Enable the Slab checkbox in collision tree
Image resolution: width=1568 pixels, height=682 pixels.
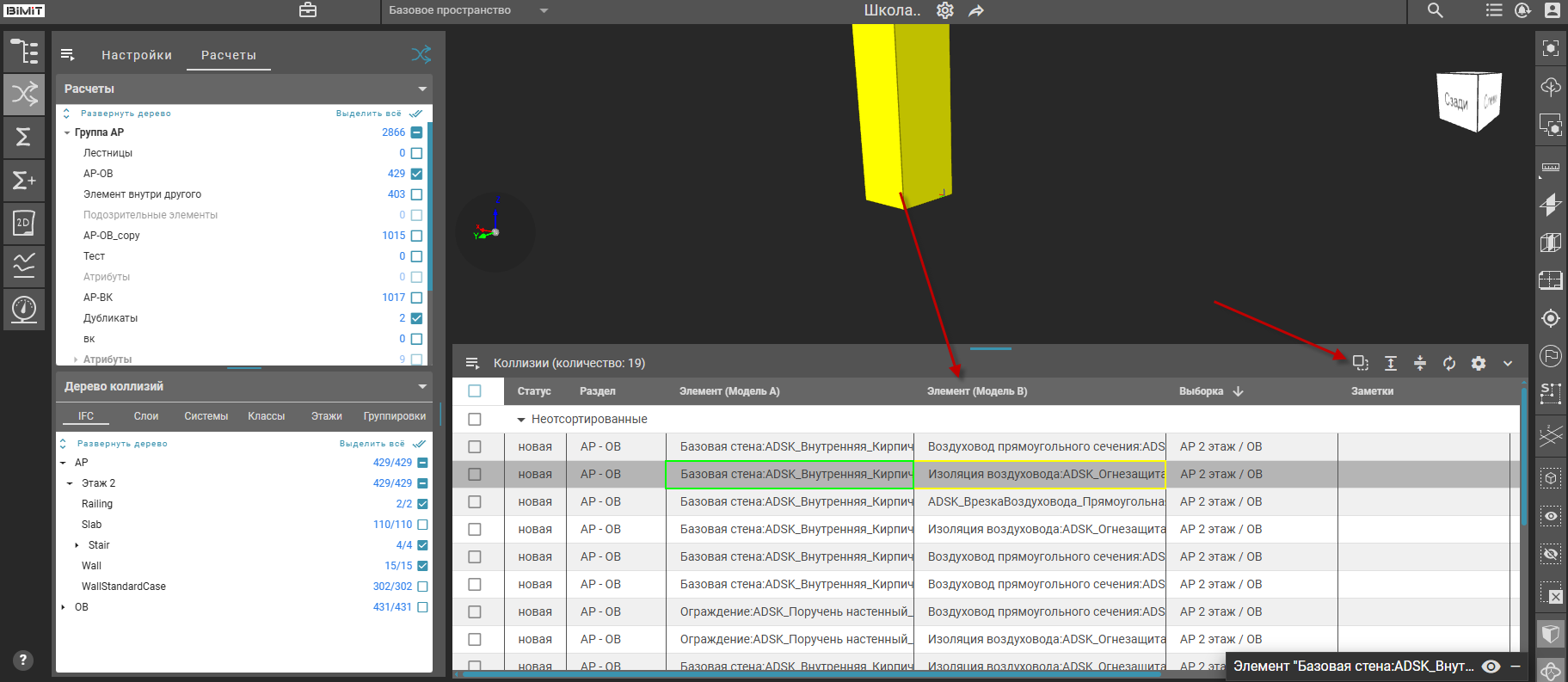[x=422, y=525]
